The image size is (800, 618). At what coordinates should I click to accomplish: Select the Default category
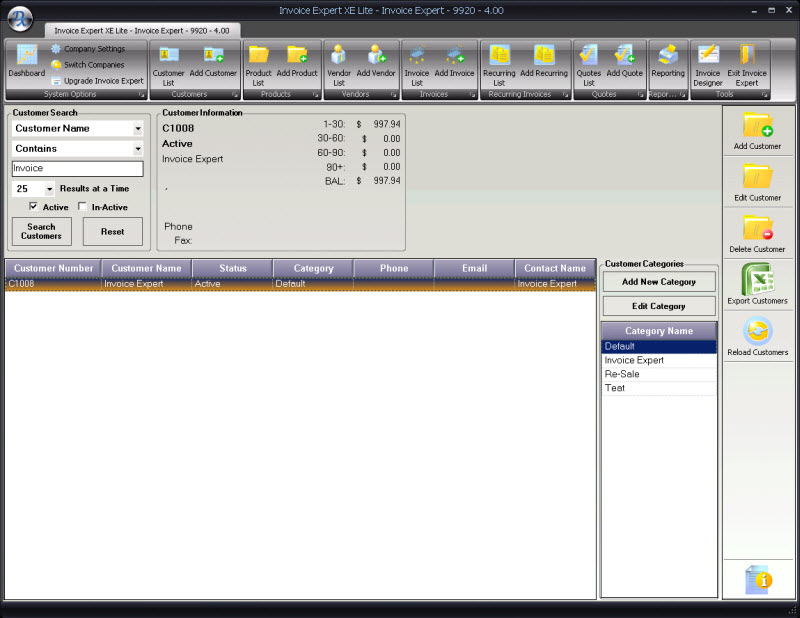coord(659,347)
